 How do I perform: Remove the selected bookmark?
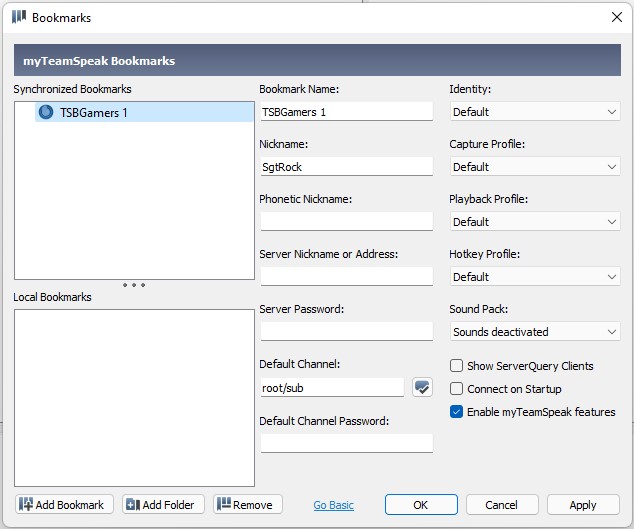click(247, 504)
